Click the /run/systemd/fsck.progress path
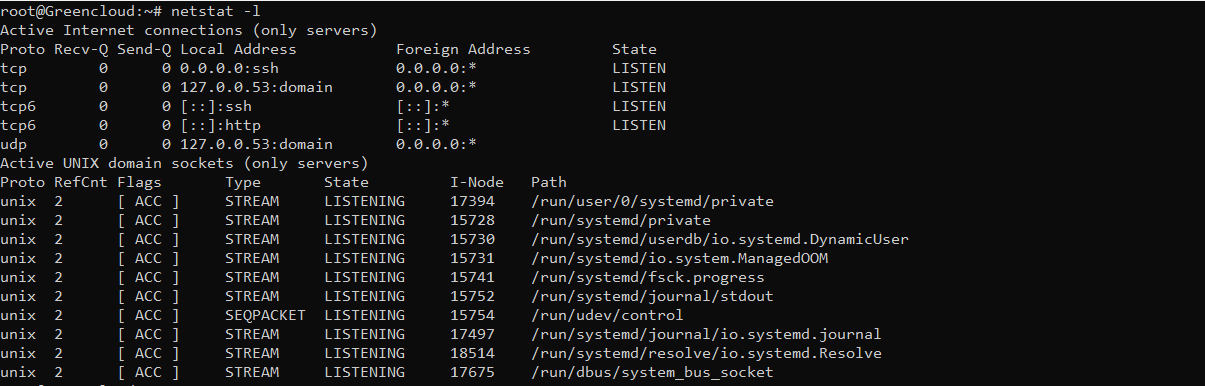 (648, 277)
